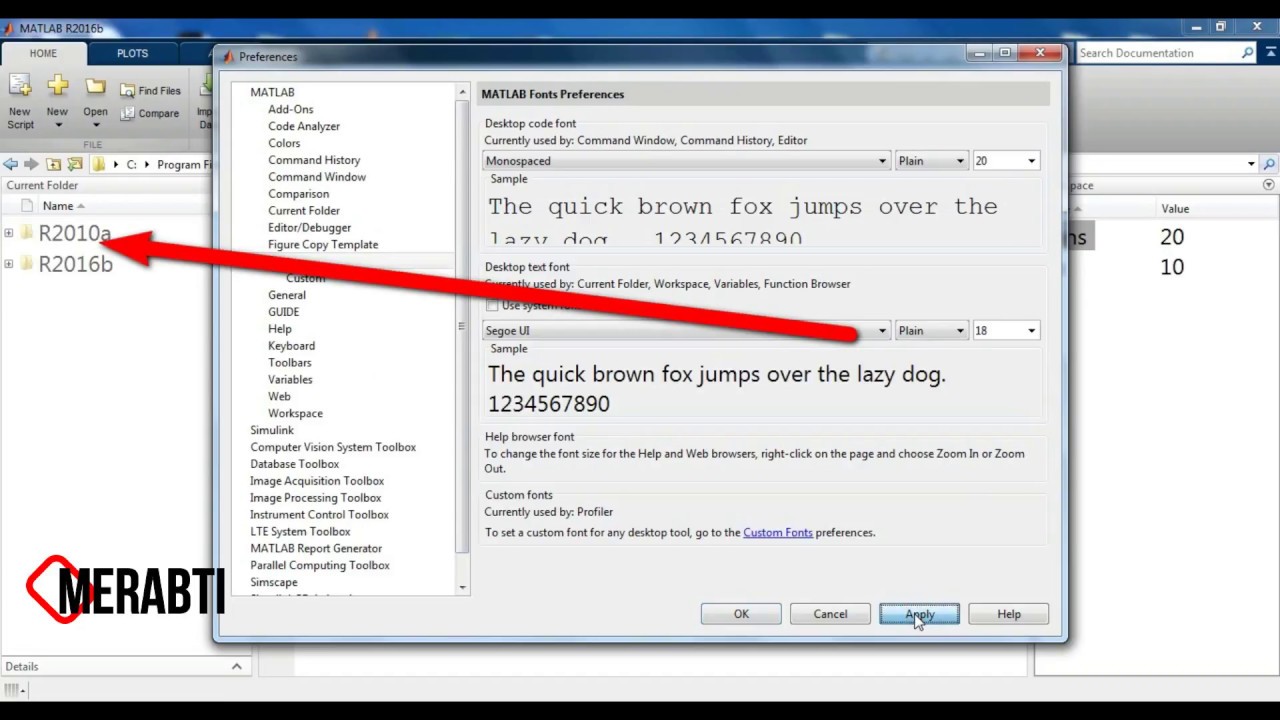Select Simulink in preferences tree
Screen dimensions: 1280x720
tap(272, 431)
